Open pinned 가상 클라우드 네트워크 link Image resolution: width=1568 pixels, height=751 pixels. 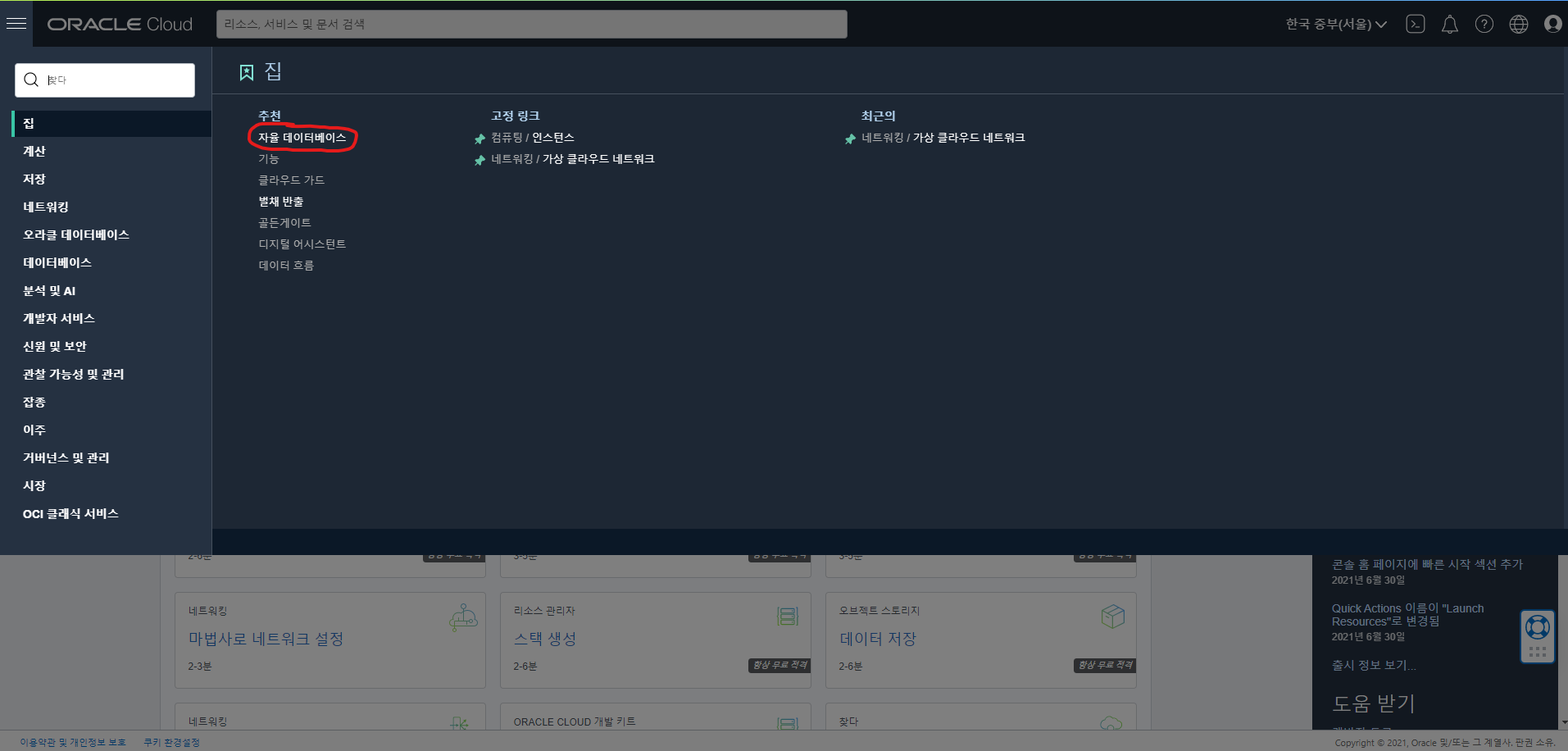point(573,159)
